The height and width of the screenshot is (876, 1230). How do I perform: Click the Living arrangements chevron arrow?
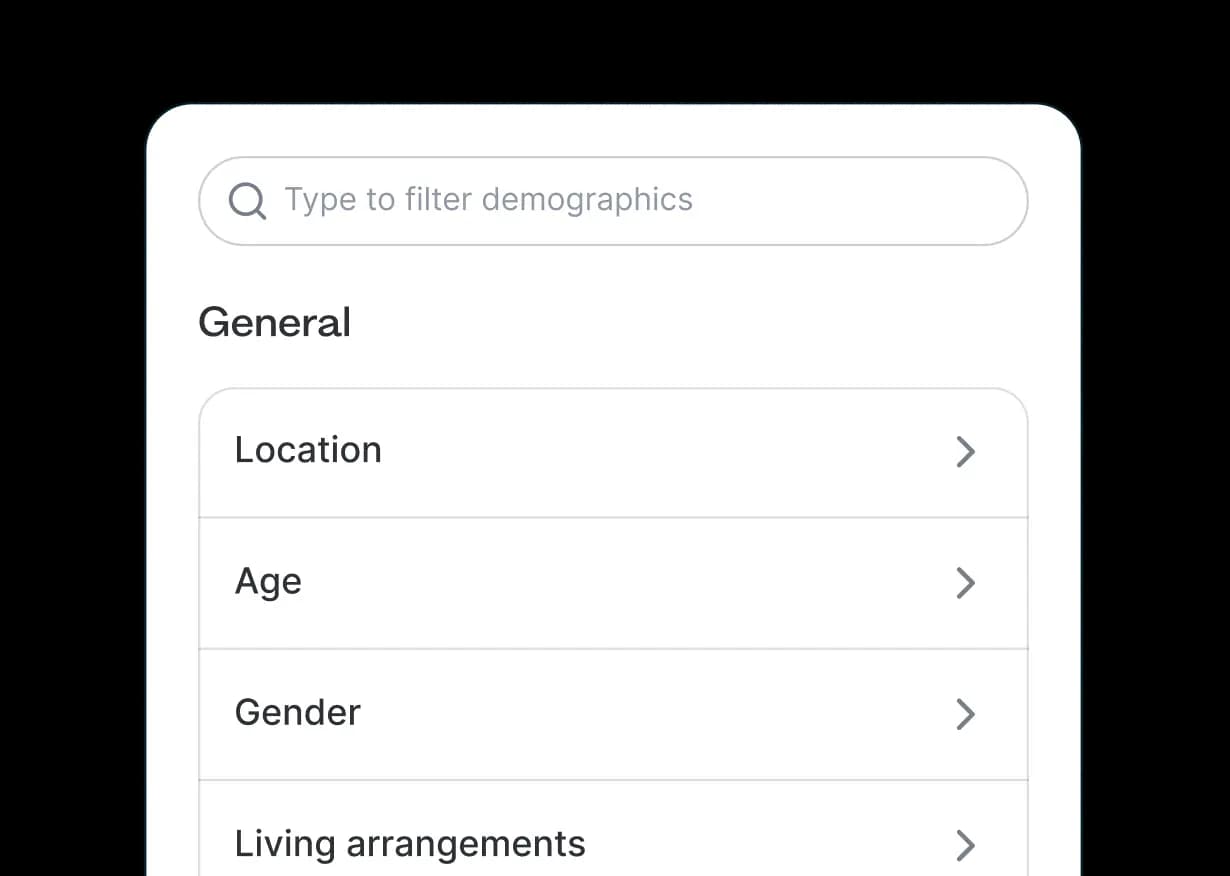[965, 845]
